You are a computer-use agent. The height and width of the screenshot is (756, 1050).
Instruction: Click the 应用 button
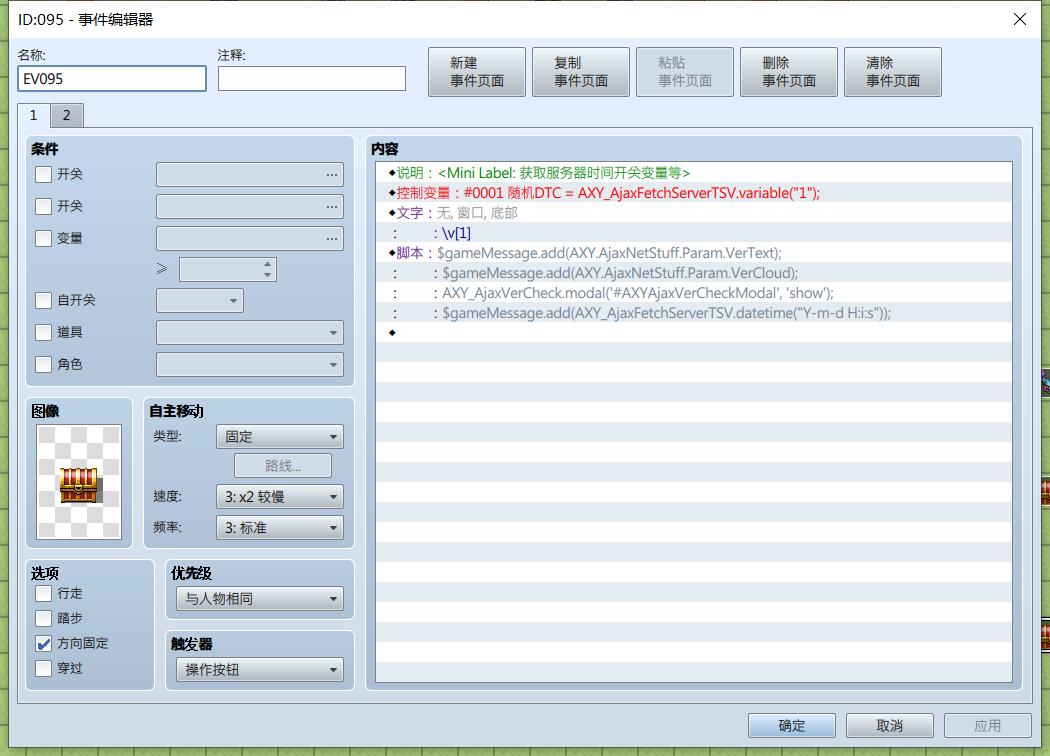tap(987, 725)
